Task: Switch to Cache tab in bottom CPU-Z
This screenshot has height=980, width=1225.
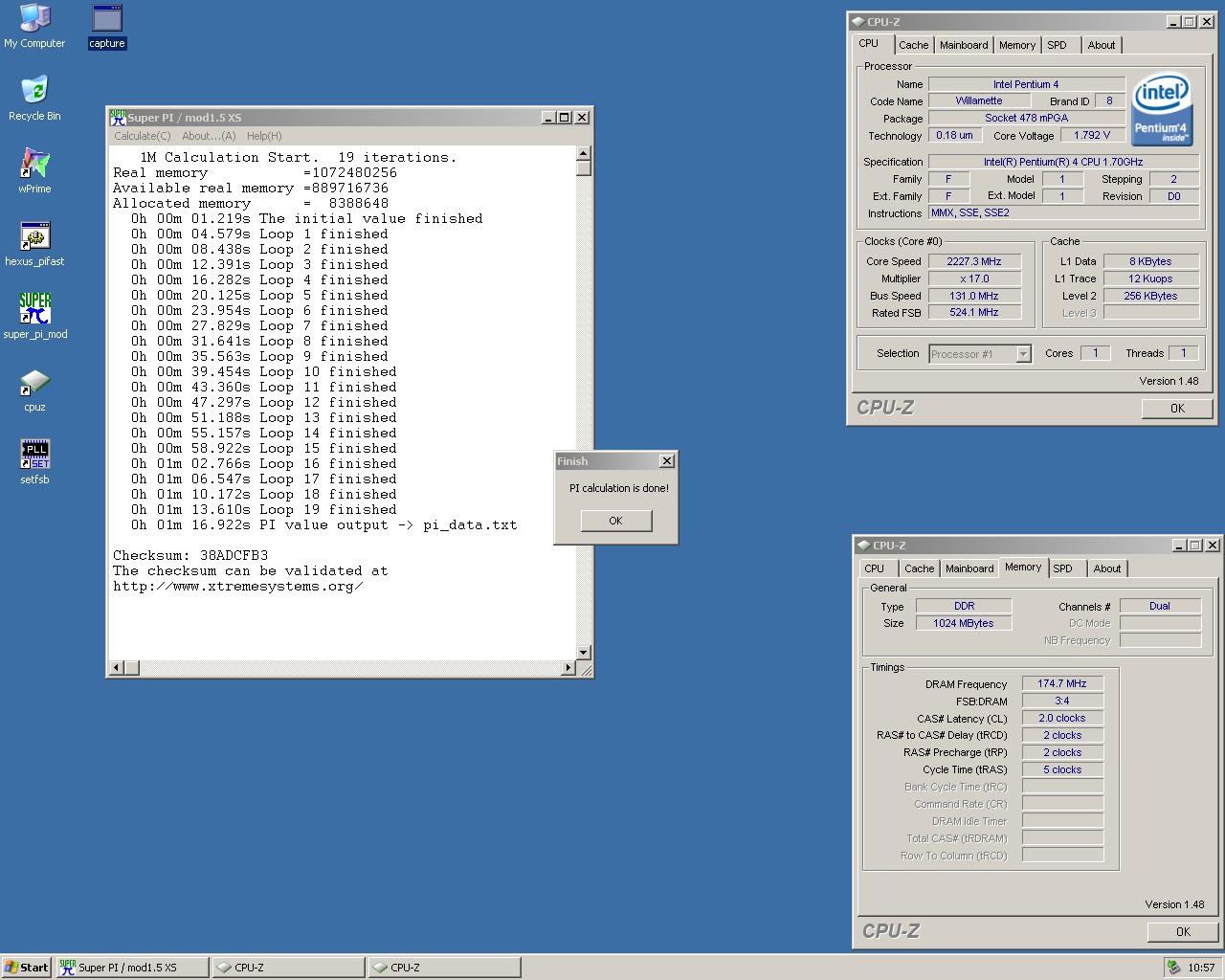Action: click(919, 568)
